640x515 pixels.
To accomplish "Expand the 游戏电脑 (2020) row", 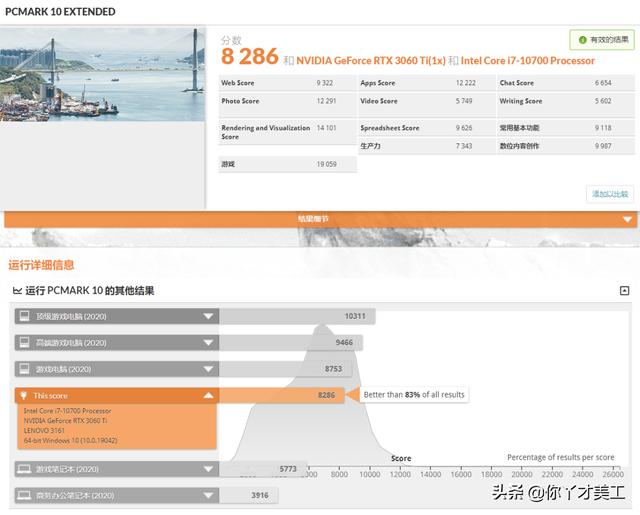I will pyautogui.click(x=117, y=369).
